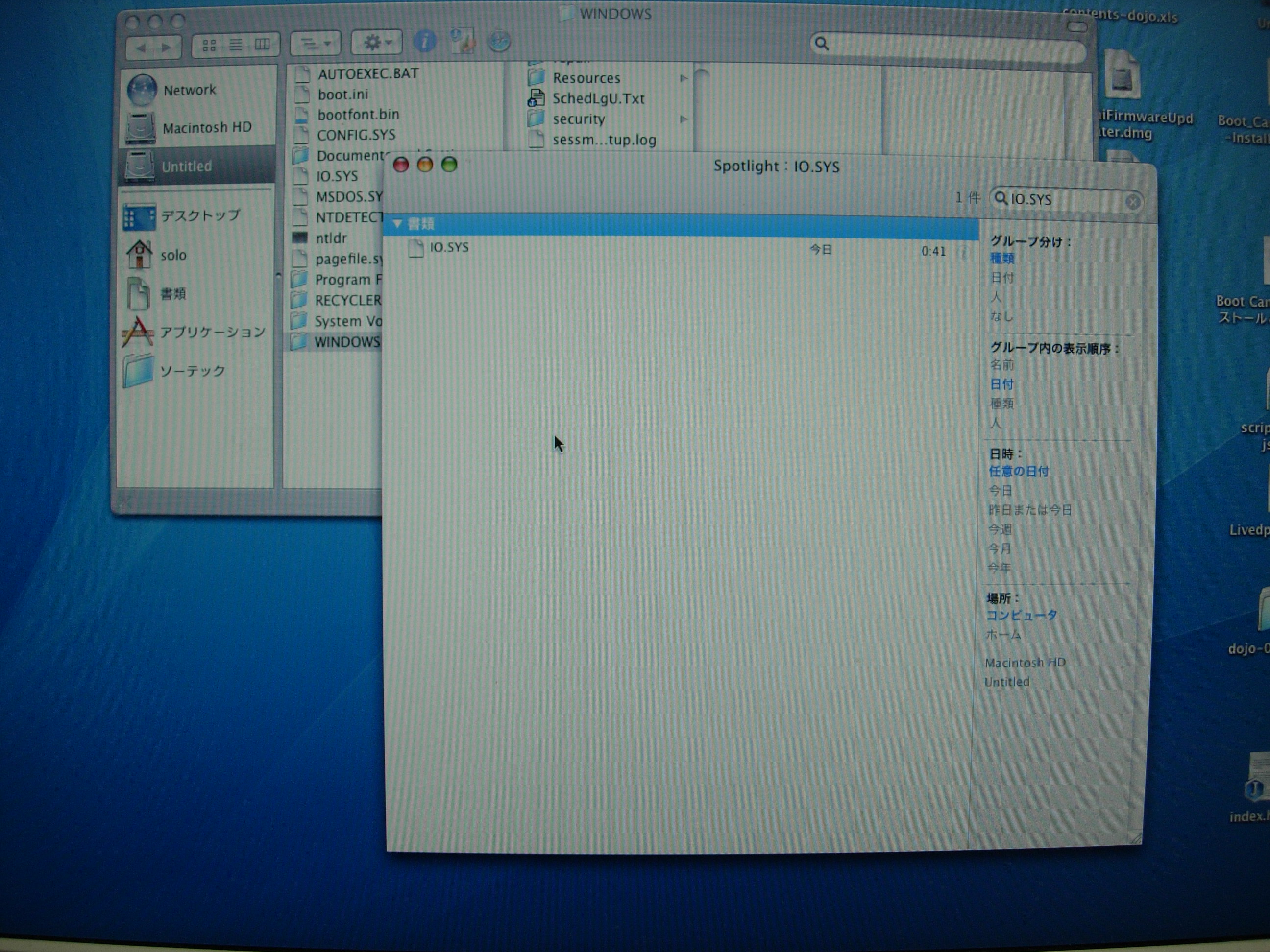Sort within group by 名前
The height and width of the screenshot is (952, 1270).
(x=1002, y=365)
